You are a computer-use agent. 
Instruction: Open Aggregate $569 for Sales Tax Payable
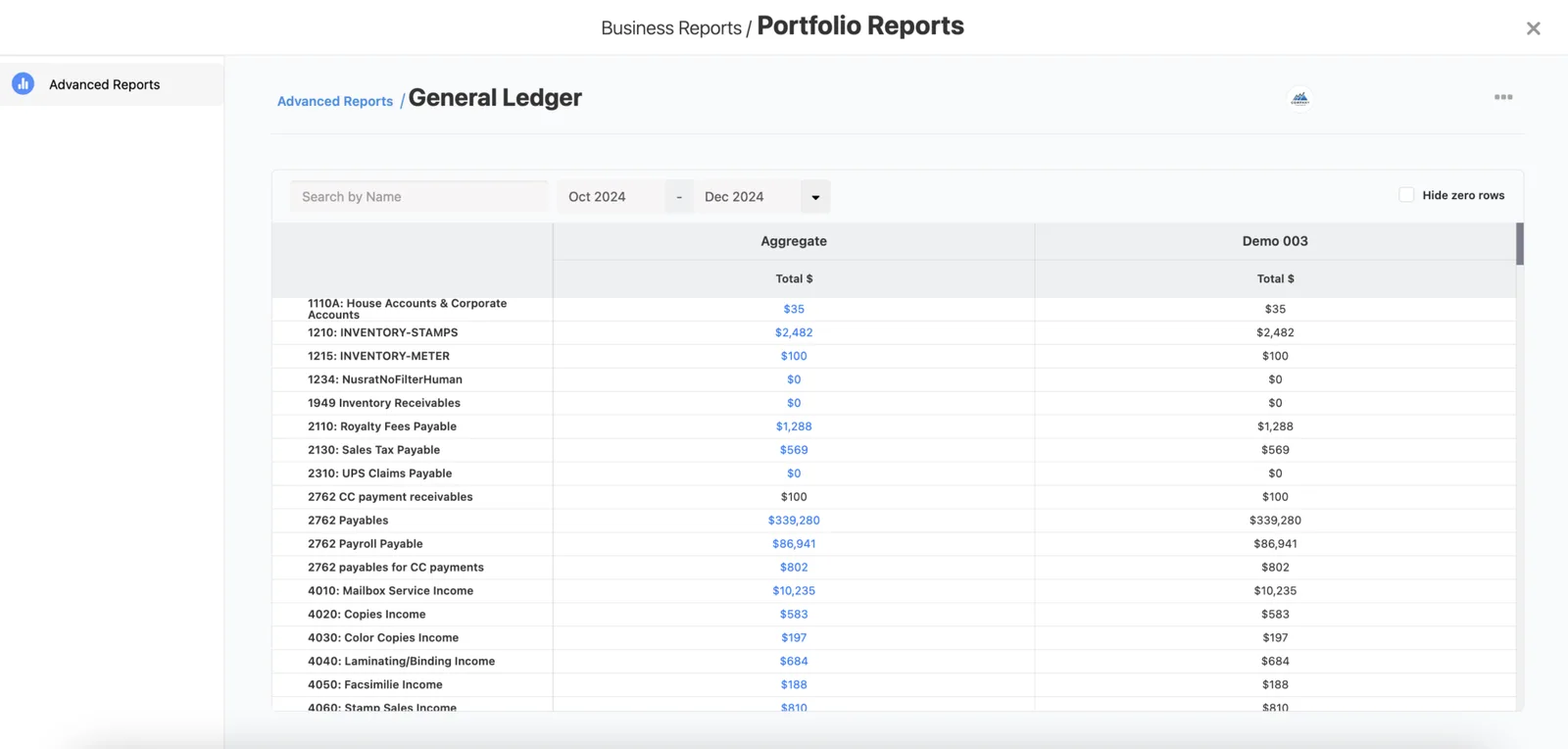click(x=794, y=450)
